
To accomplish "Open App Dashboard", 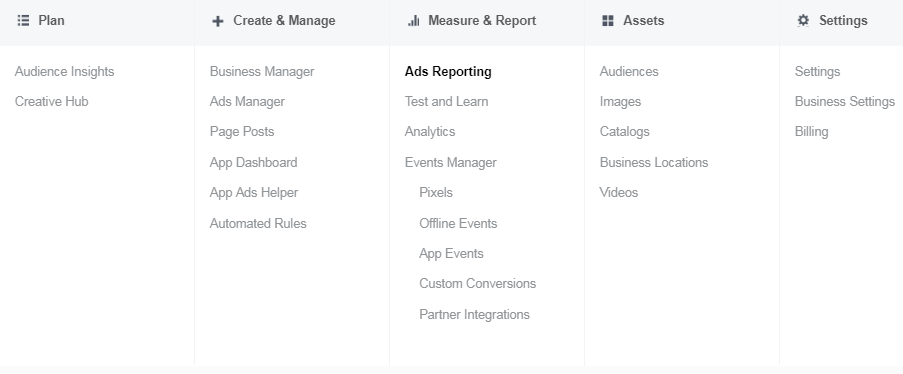I will (x=253, y=163).
